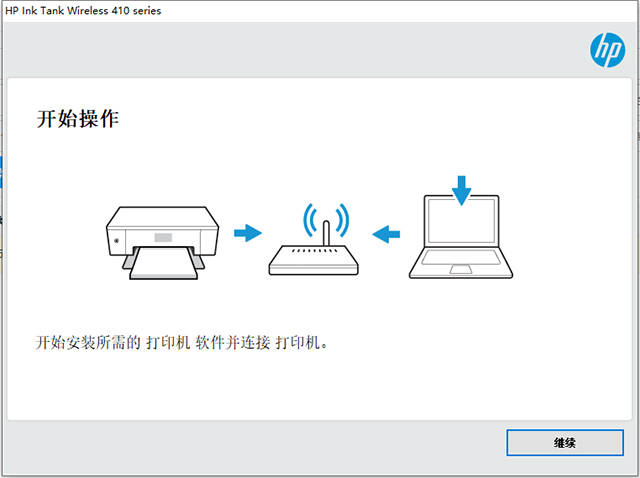Click the blue arrow pointing left from laptop
Viewport: 640px width, 478px height.
[386, 234]
